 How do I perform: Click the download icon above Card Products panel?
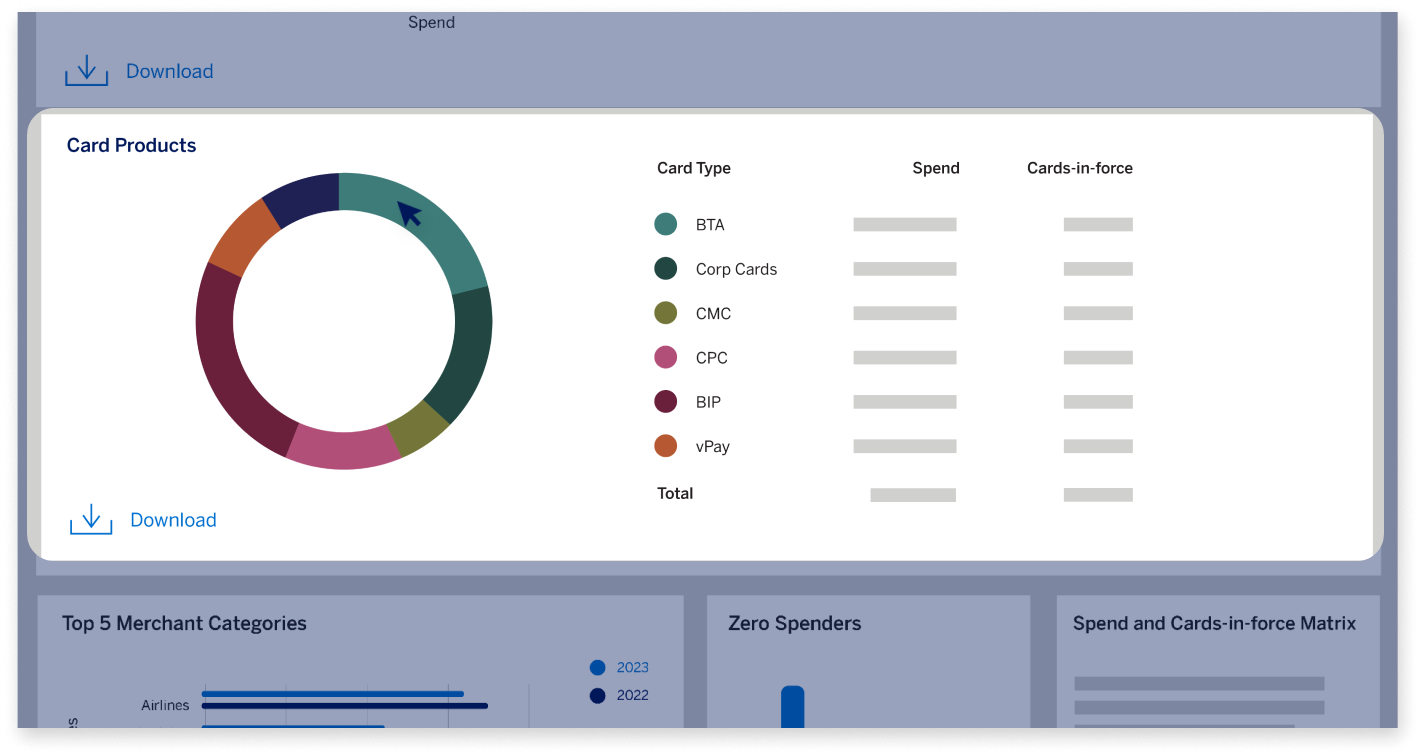tap(86, 70)
